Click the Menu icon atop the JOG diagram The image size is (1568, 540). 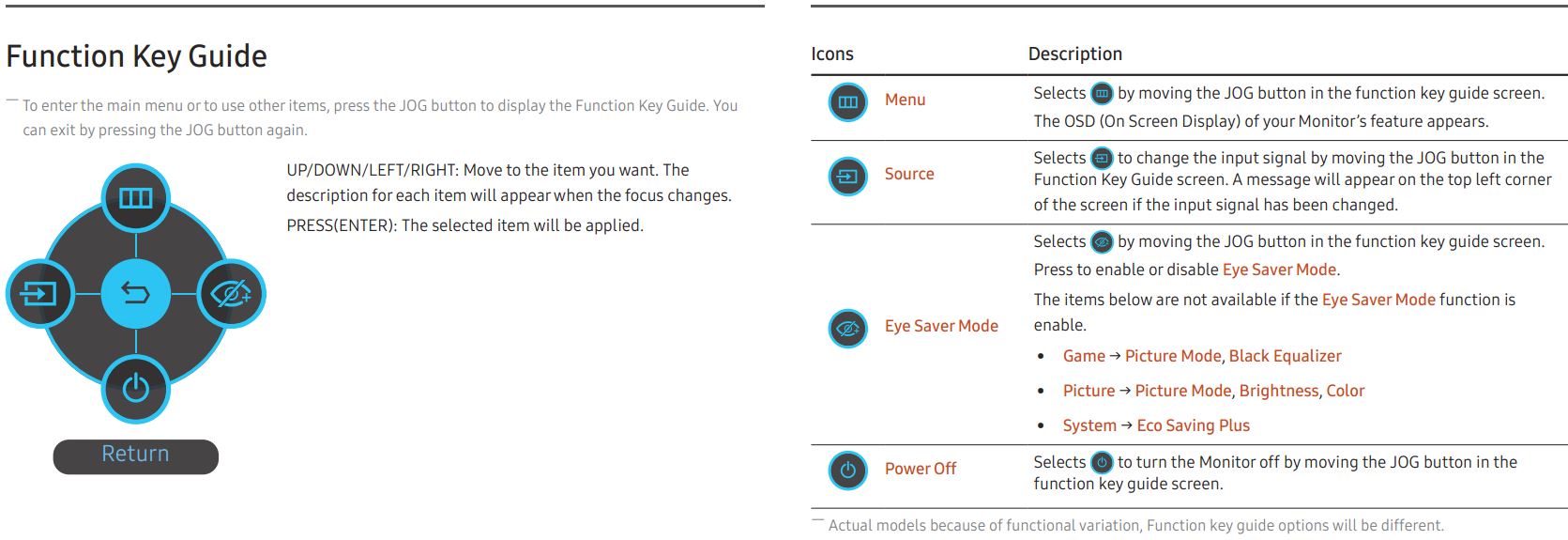pos(136,198)
